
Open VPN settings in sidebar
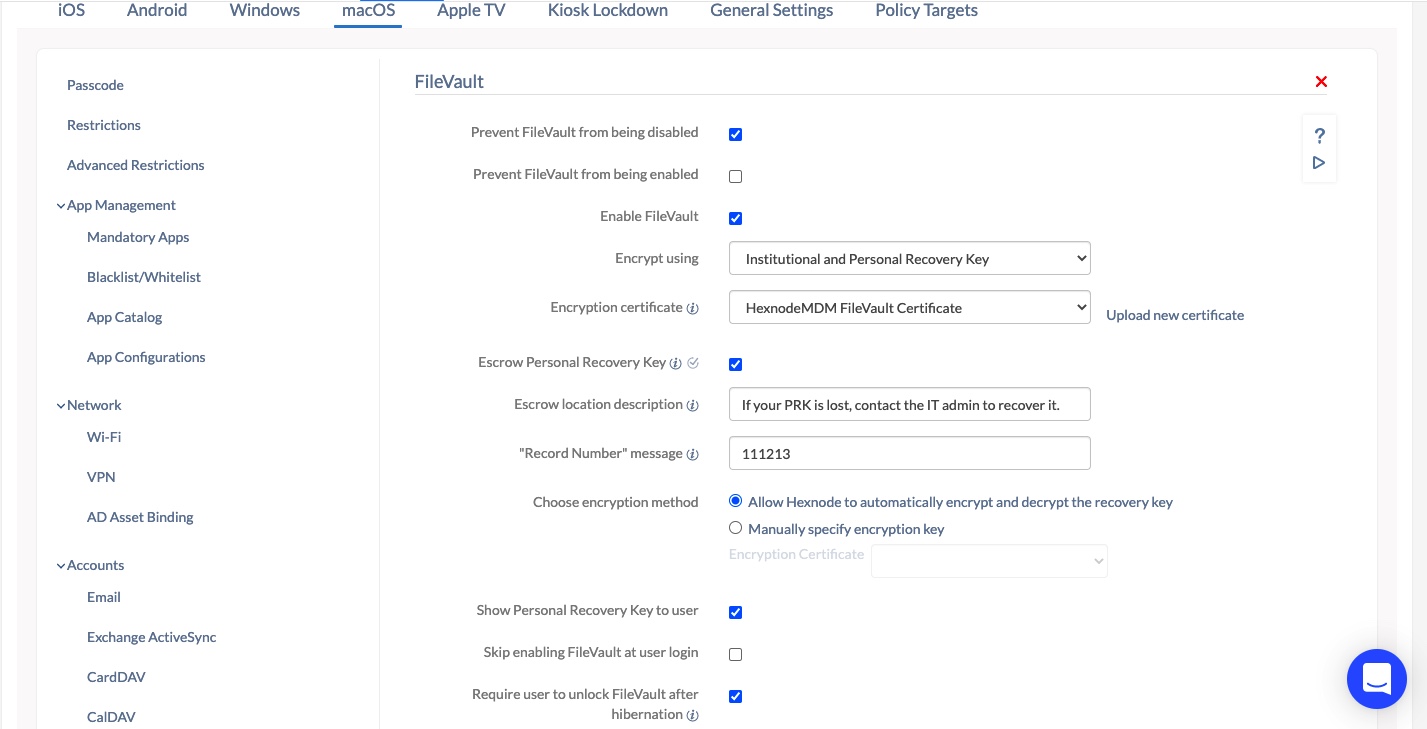coord(101,477)
